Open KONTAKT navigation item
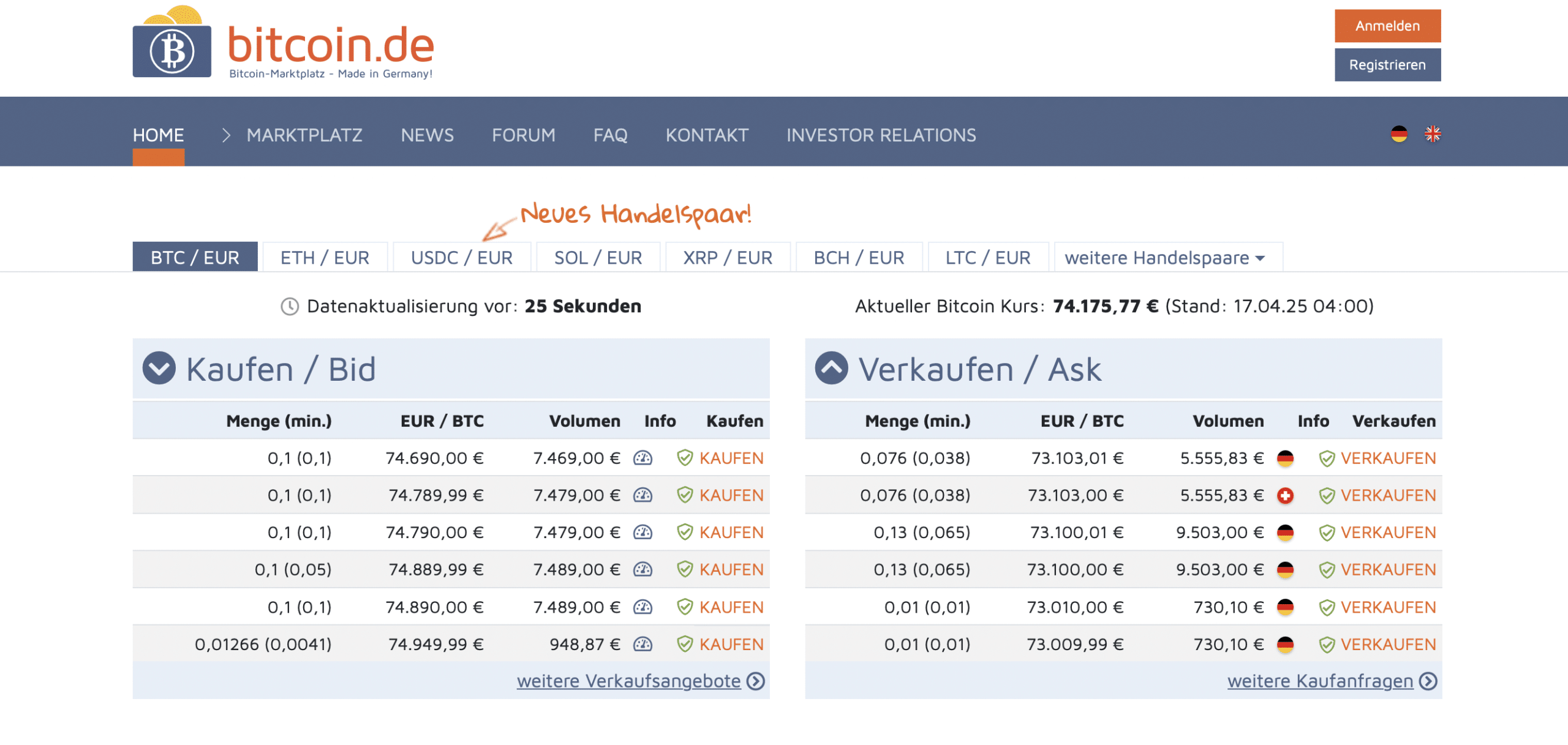Image resolution: width=1568 pixels, height=745 pixels. point(707,135)
